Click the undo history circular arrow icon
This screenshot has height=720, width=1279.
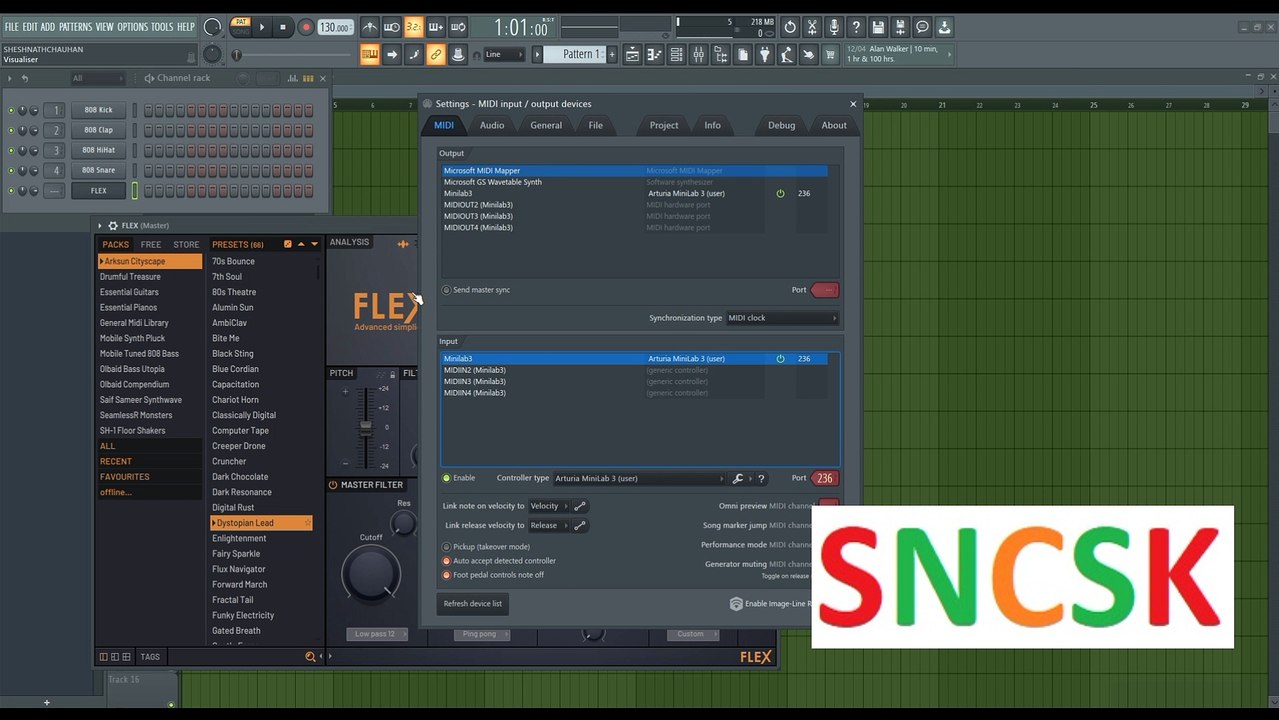pyautogui.click(x=790, y=28)
